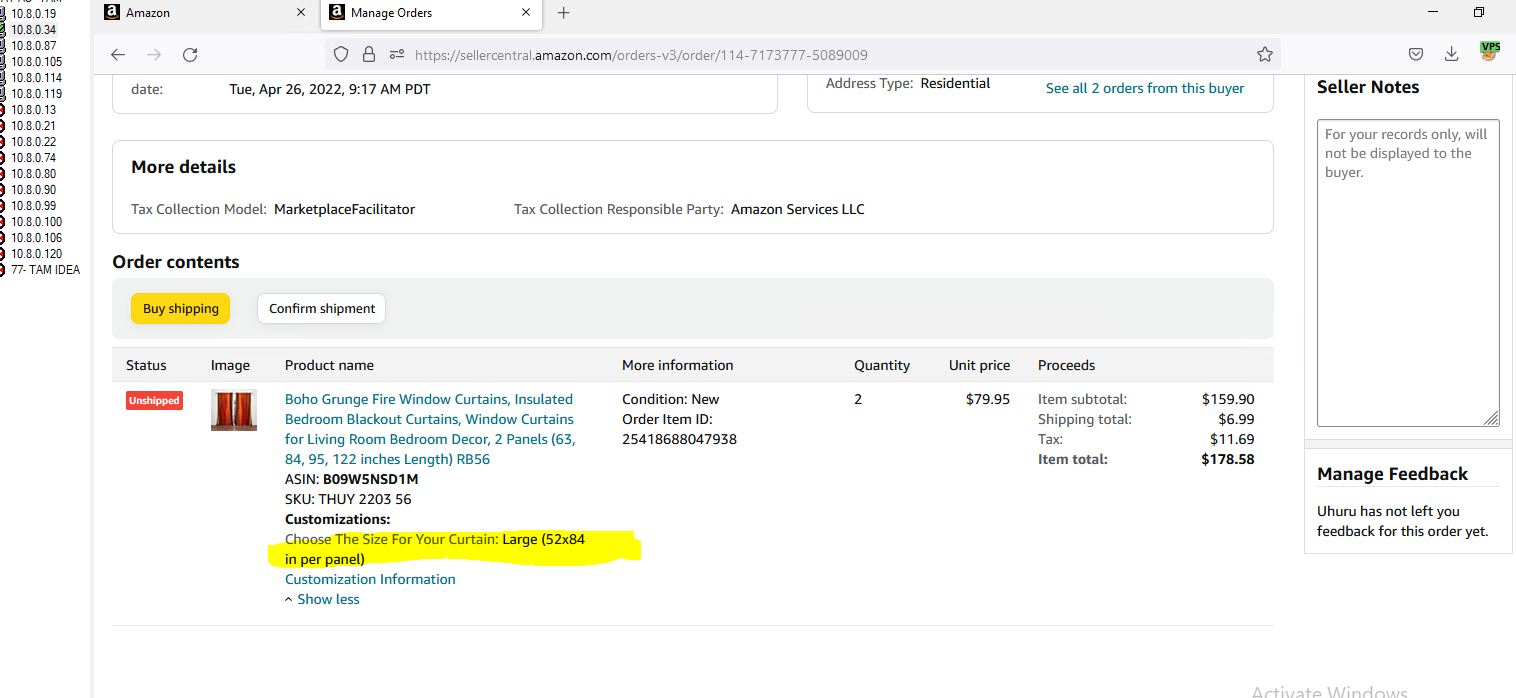Click the Large (52x84 in per panel) customization
1516x698 pixels.
pyautogui.click(x=435, y=549)
